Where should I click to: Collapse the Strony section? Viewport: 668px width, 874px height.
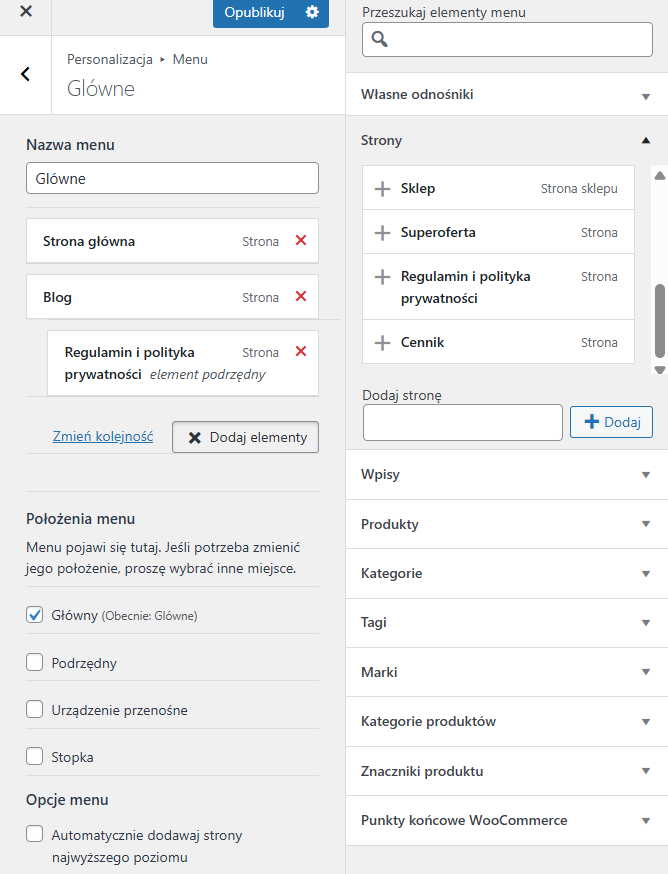(646, 141)
